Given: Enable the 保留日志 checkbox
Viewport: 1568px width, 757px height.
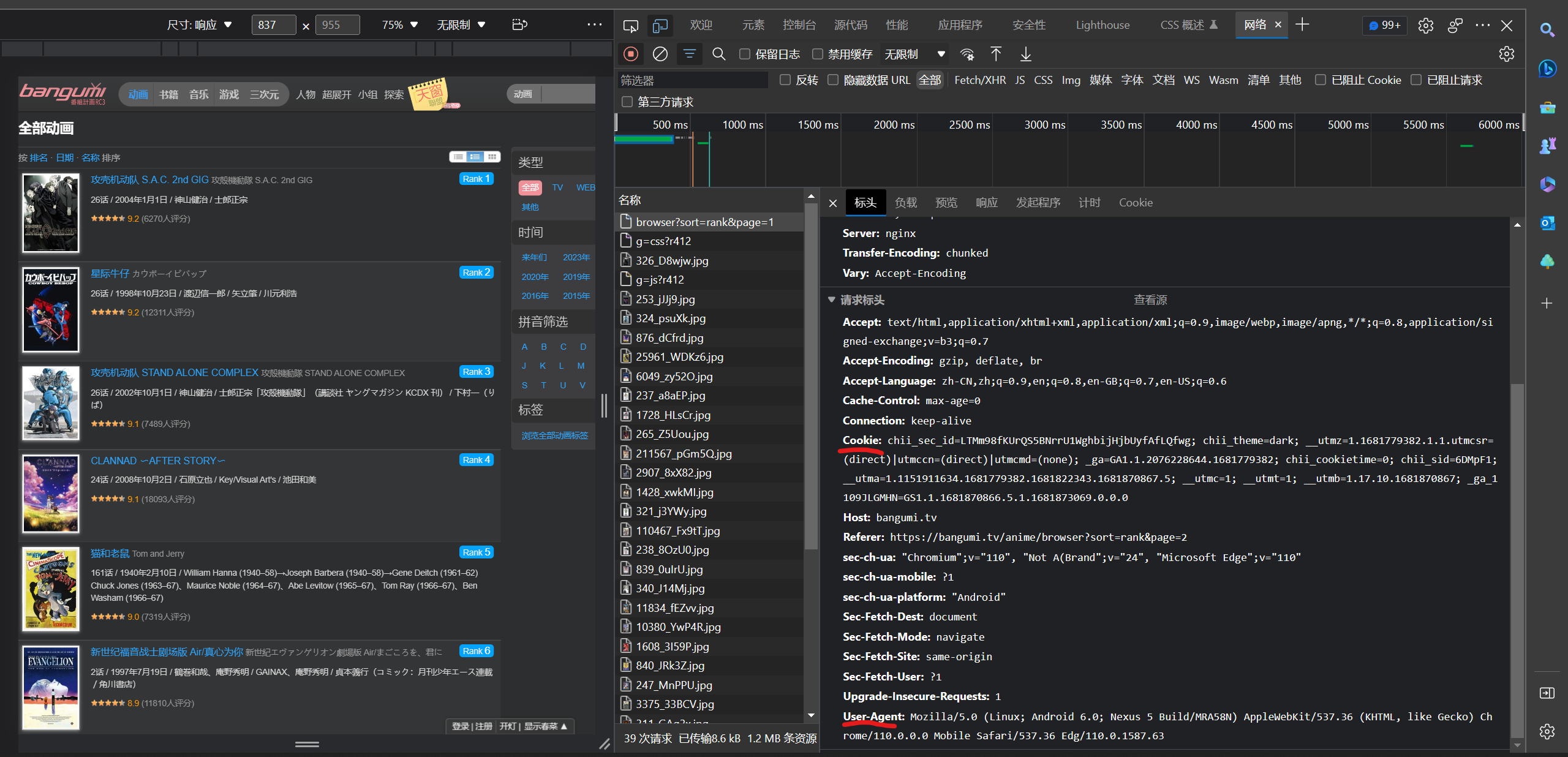Looking at the screenshot, I should [745, 55].
